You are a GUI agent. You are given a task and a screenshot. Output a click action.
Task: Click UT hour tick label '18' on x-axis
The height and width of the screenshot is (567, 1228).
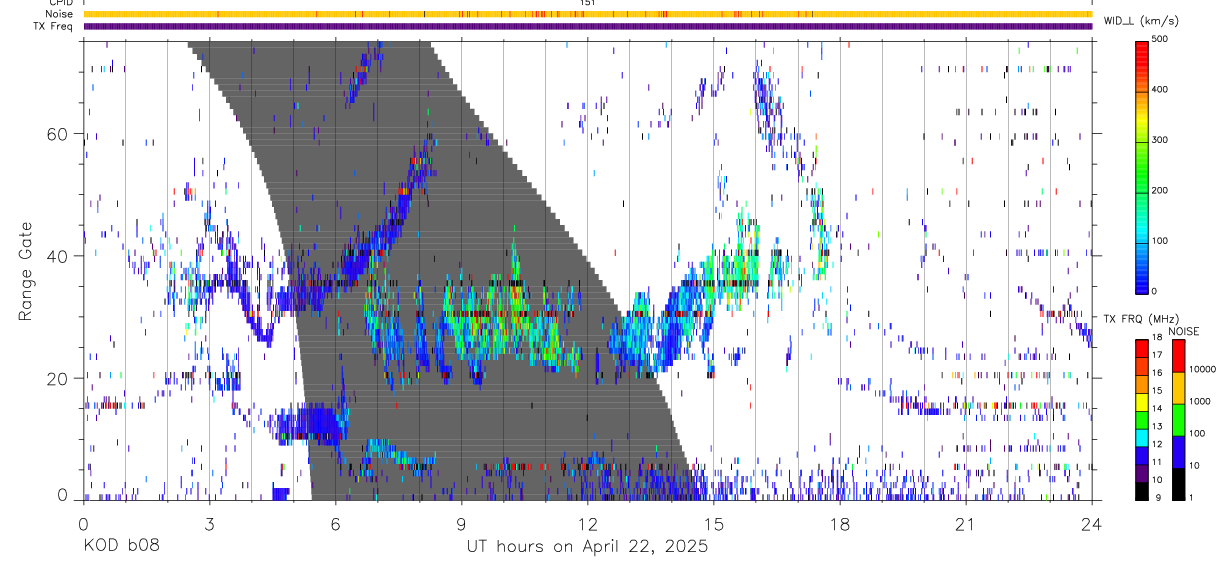[839, 523]
